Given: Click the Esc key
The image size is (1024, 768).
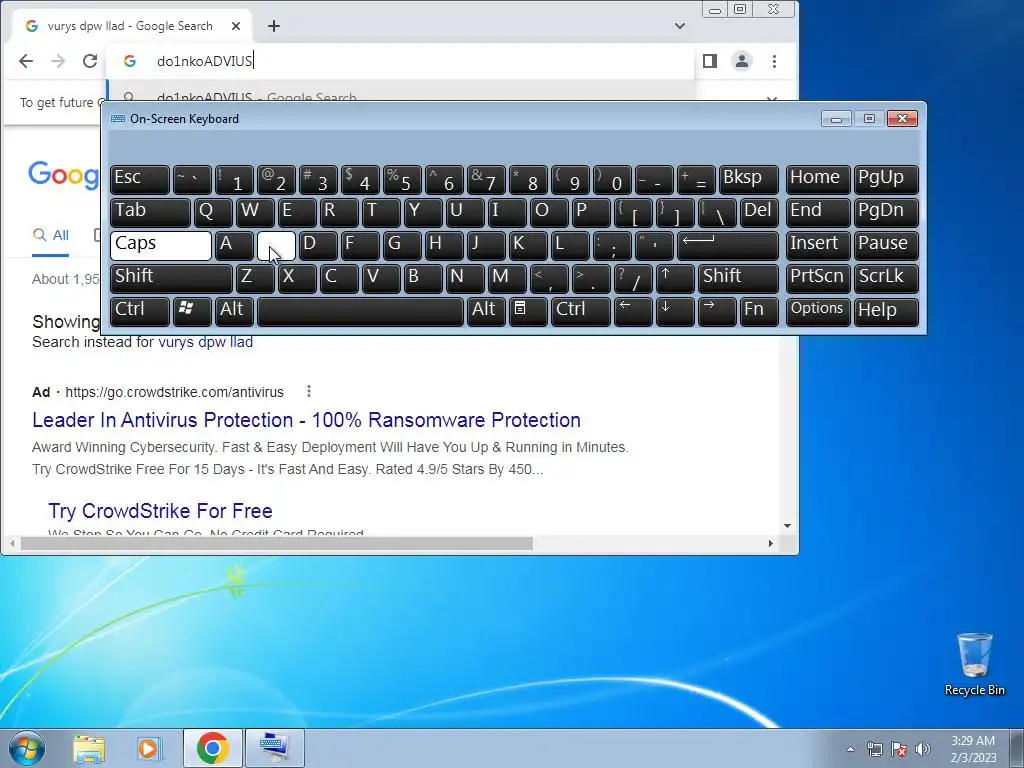Looking at the screenshot, I should (140, 180).
